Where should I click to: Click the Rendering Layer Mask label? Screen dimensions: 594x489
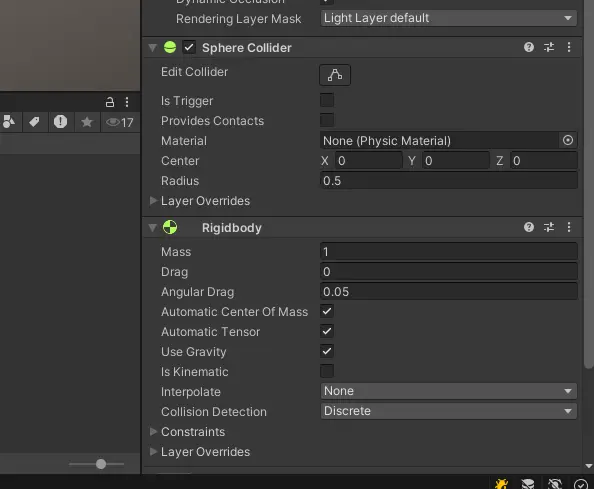238,19
